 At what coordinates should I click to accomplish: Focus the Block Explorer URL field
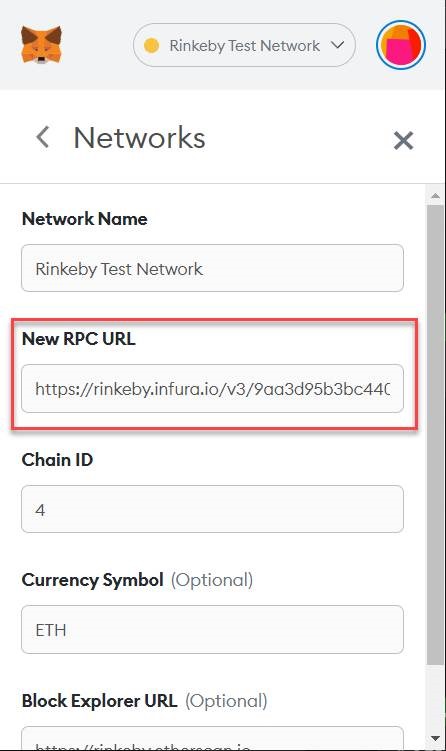click(x=212, y=738)
